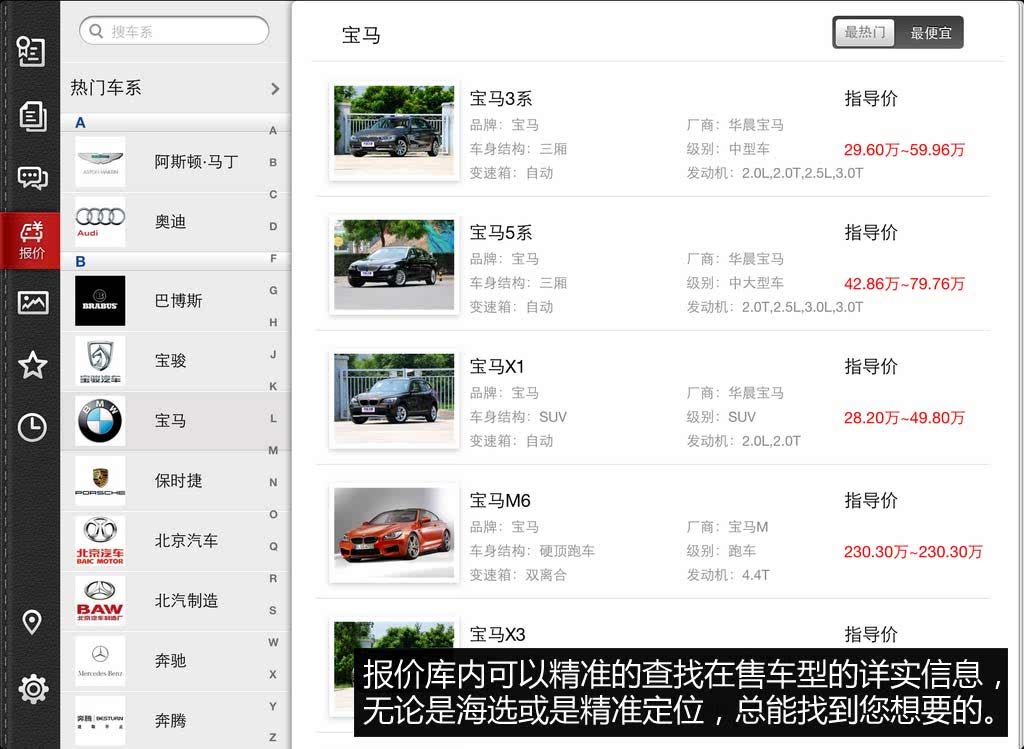
Task: Select brand 北京汽车
Action: [186, 541]
